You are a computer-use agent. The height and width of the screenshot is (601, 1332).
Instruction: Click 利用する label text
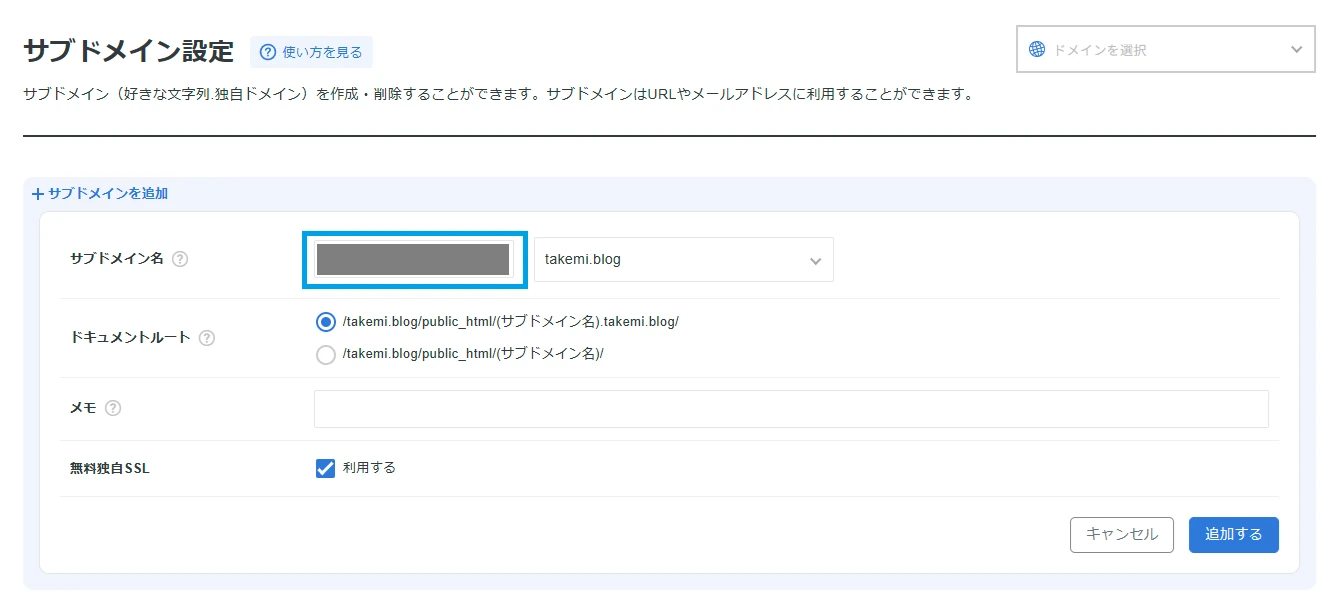pos(369,468)
